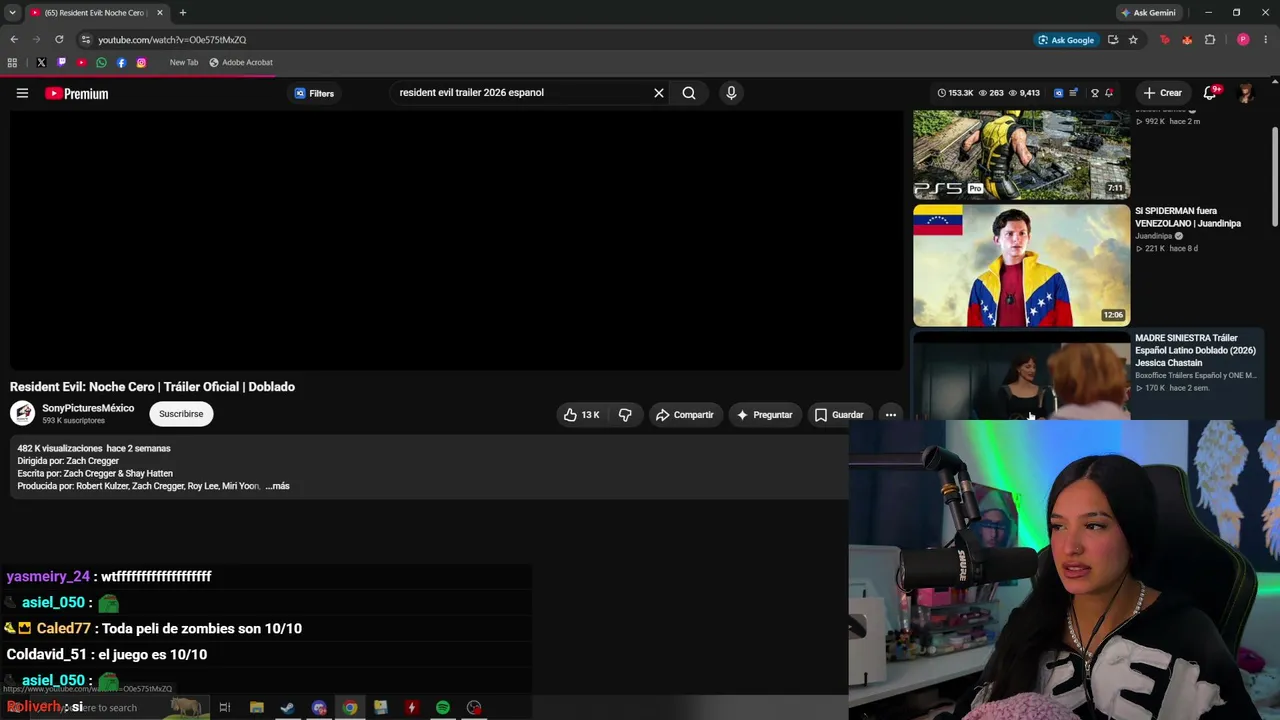Open the YouTube bookmark shortcut

pyautogui.click(x=81, y=62)
